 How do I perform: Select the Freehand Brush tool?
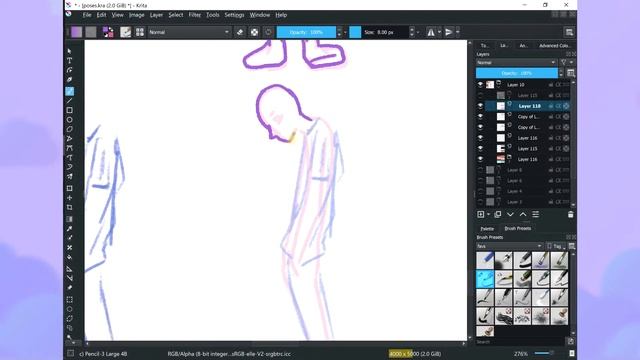click(69, 91)
